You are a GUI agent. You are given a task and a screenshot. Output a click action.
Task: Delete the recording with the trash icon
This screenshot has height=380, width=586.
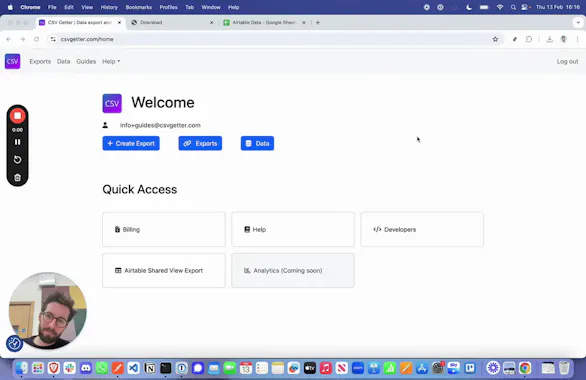point(17,177)
